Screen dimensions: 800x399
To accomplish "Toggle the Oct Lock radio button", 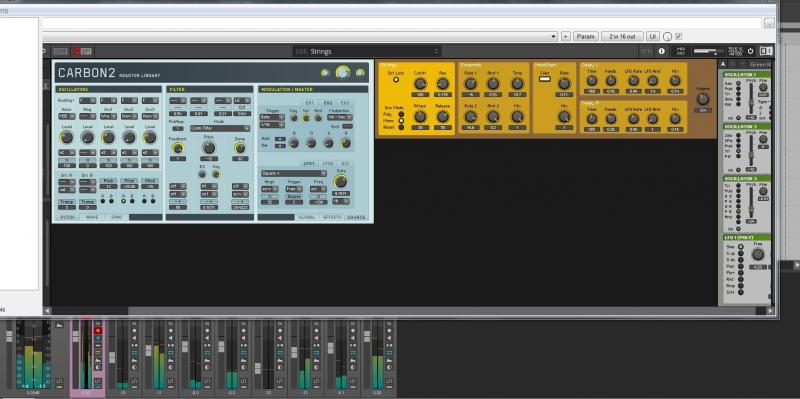I will point(395,80).
